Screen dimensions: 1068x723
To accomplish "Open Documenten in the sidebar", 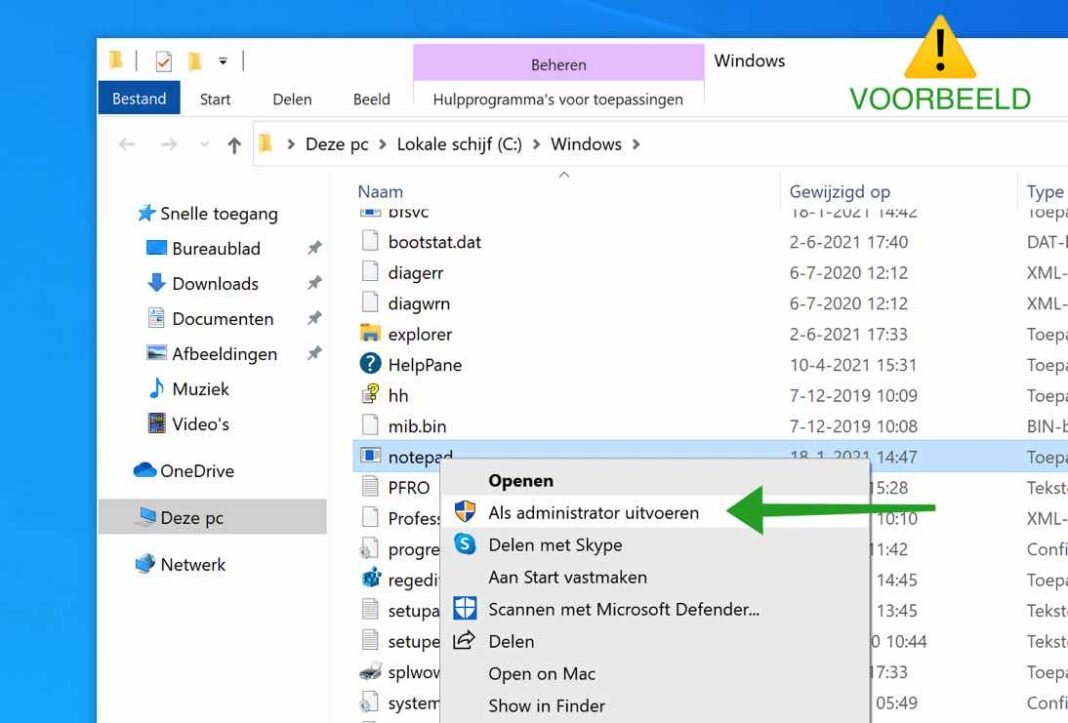I will click(x=223, y=319).
